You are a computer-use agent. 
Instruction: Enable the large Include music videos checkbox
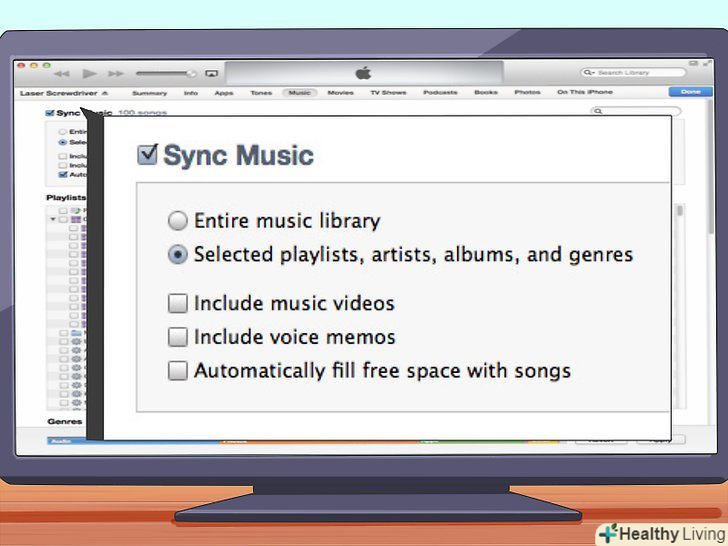click(x=178, y=304)
